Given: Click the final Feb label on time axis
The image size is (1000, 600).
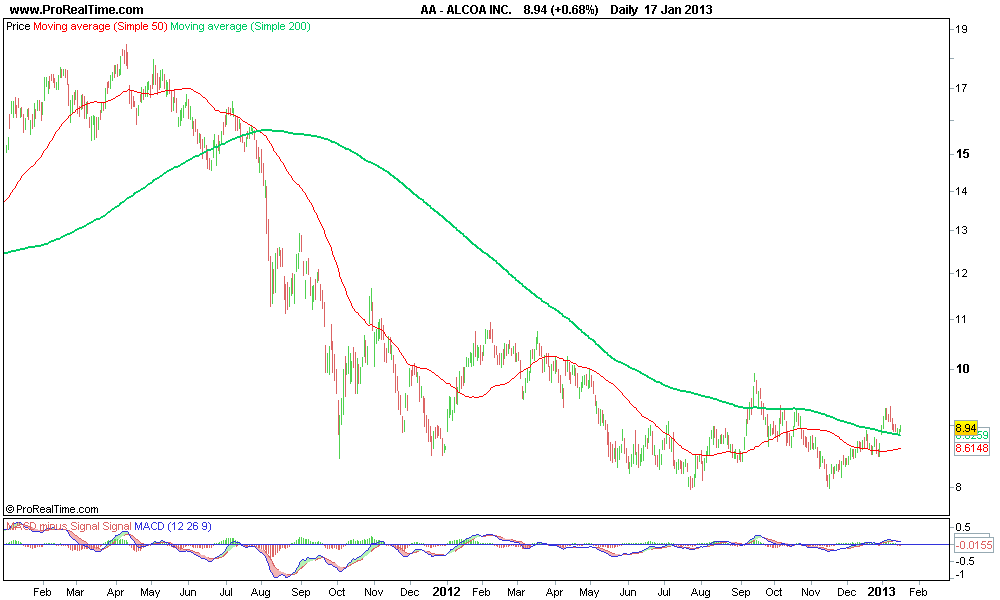Looking at the screenshot, I should tap(918, 592).
